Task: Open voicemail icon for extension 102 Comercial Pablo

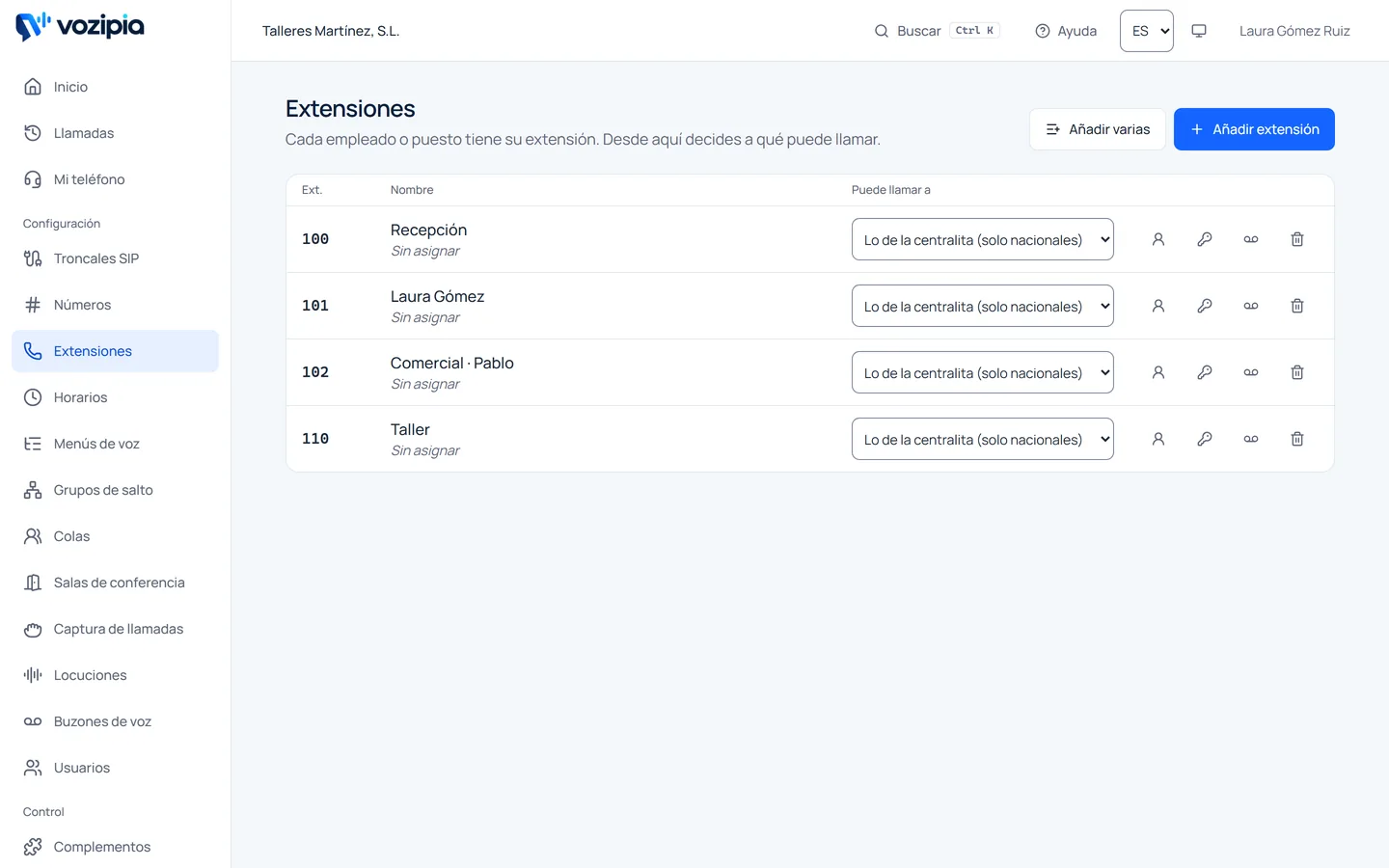Action: pyautogui.click(x=1251, y=372)
